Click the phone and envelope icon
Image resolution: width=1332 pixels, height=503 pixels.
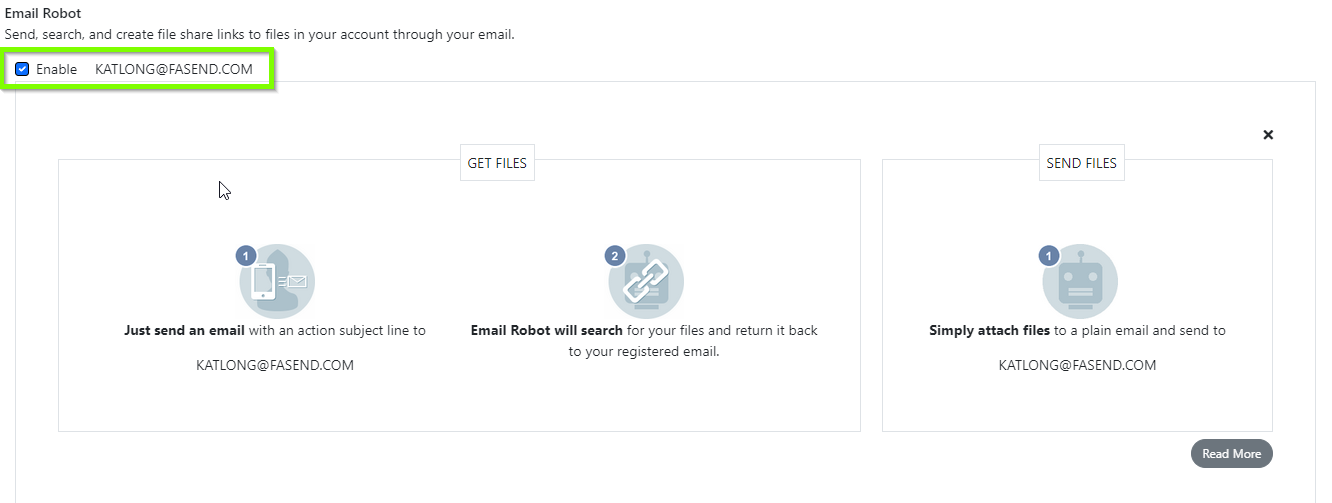point(277,281)
